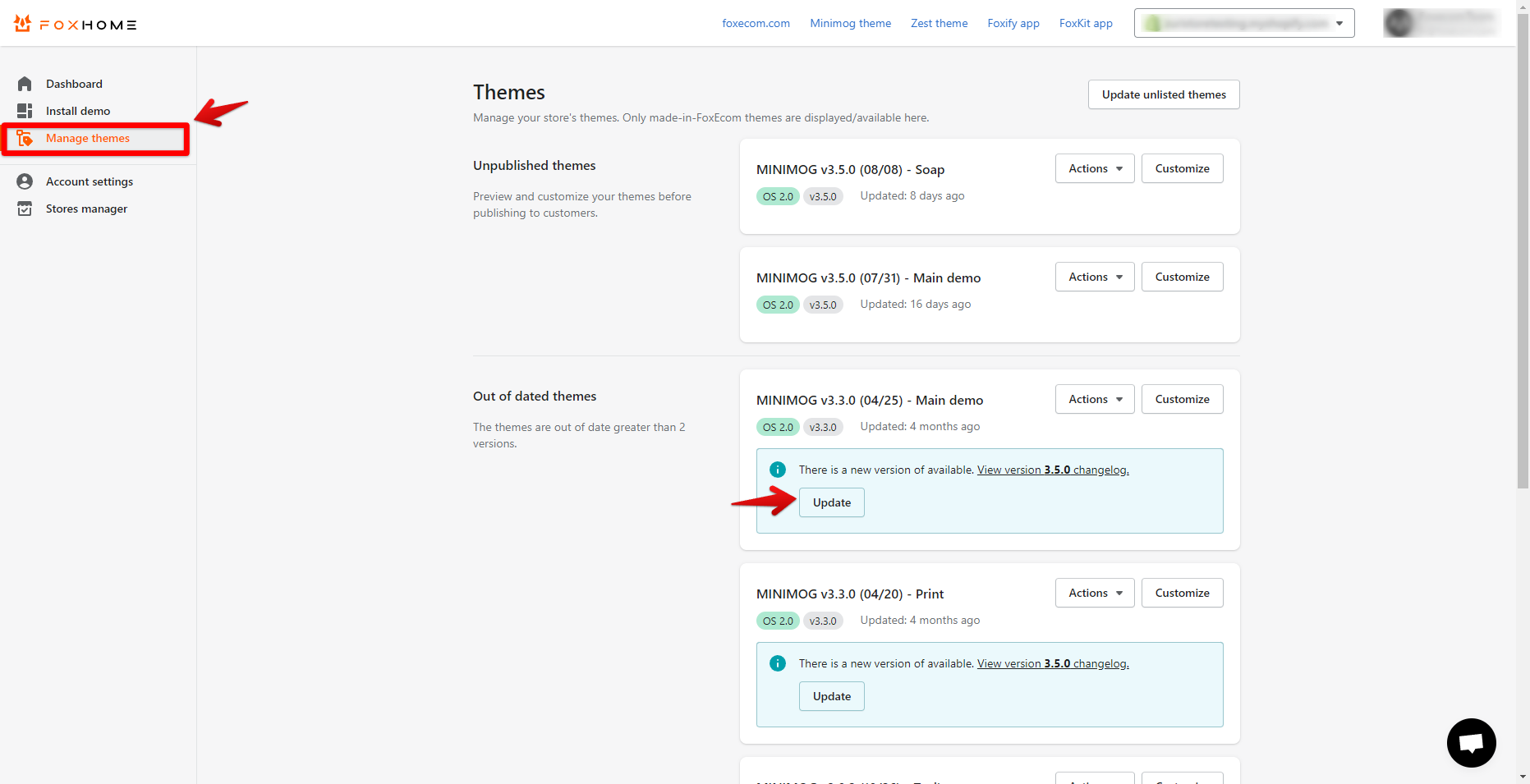This screenshot has height=784, width=1530.
Task: Click the scrollbar down arrow
Action: click(x=1523, y=777)
